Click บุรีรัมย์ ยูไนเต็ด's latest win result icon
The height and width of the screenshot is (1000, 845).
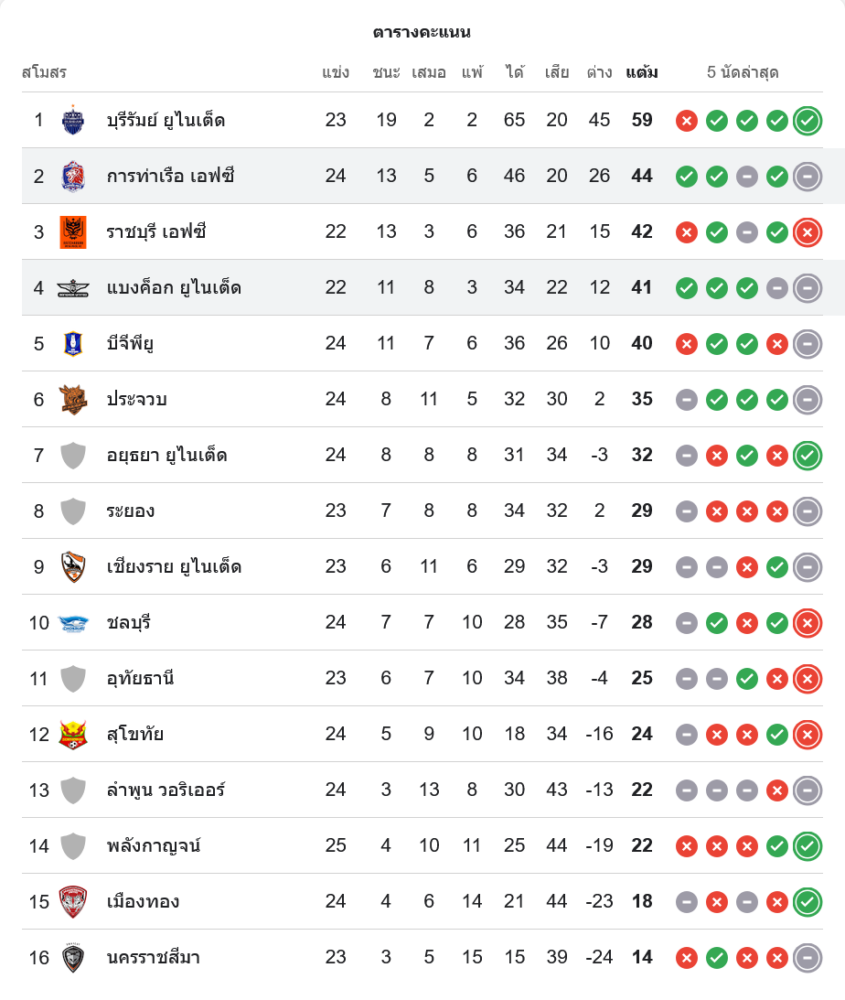pyautogui.click(x=807, y=121)
